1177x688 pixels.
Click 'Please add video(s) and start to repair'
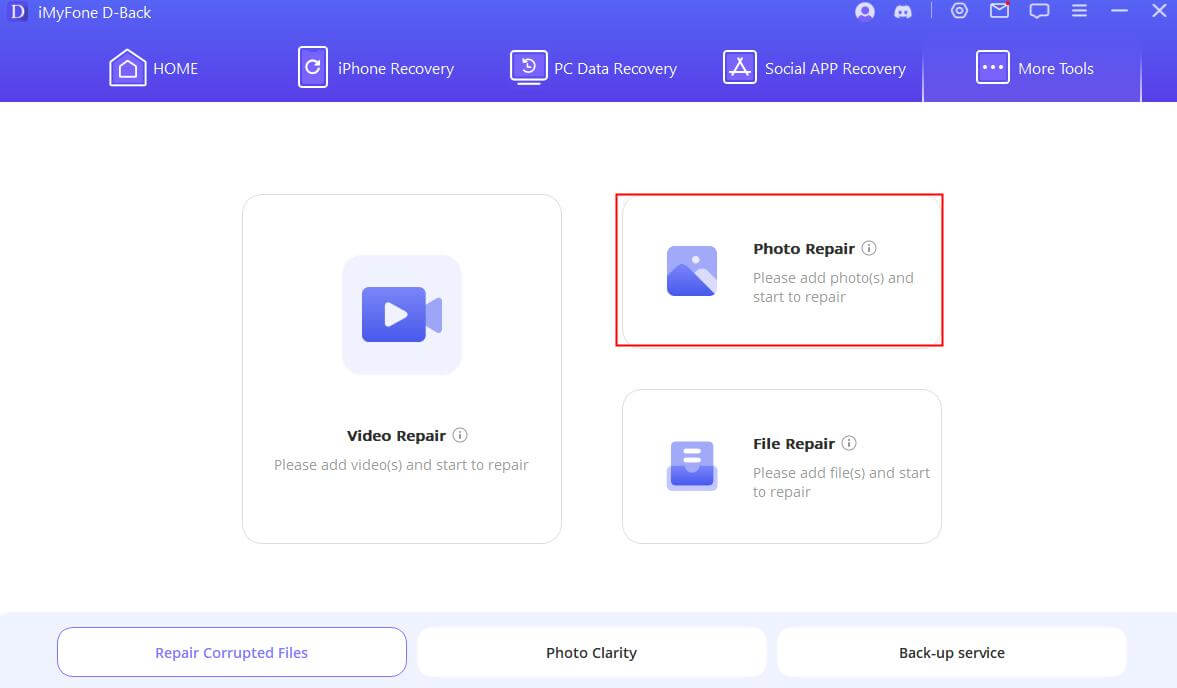(x=402, y=465)
